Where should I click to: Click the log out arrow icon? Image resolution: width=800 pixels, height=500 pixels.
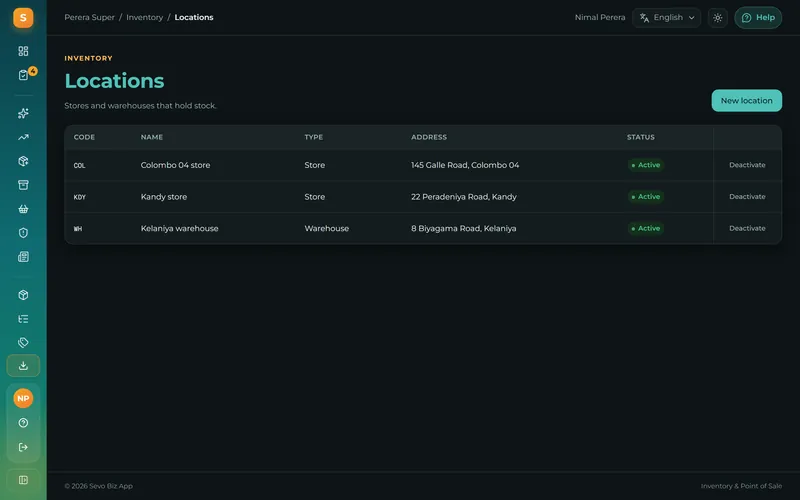(x=23, y=447)
